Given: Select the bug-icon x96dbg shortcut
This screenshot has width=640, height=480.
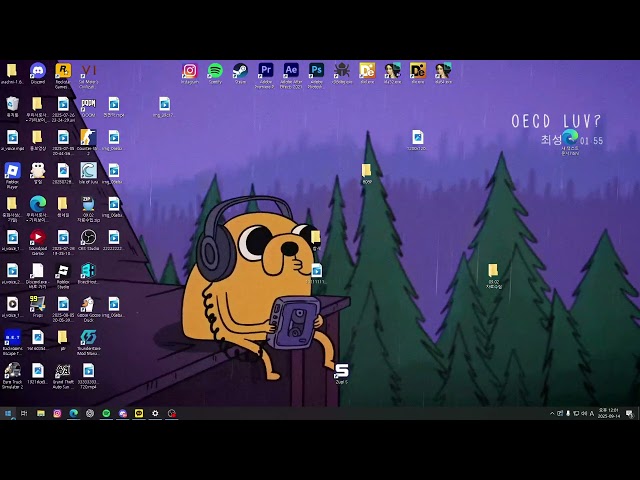Looking at the screenshot, I should (342, 71).
